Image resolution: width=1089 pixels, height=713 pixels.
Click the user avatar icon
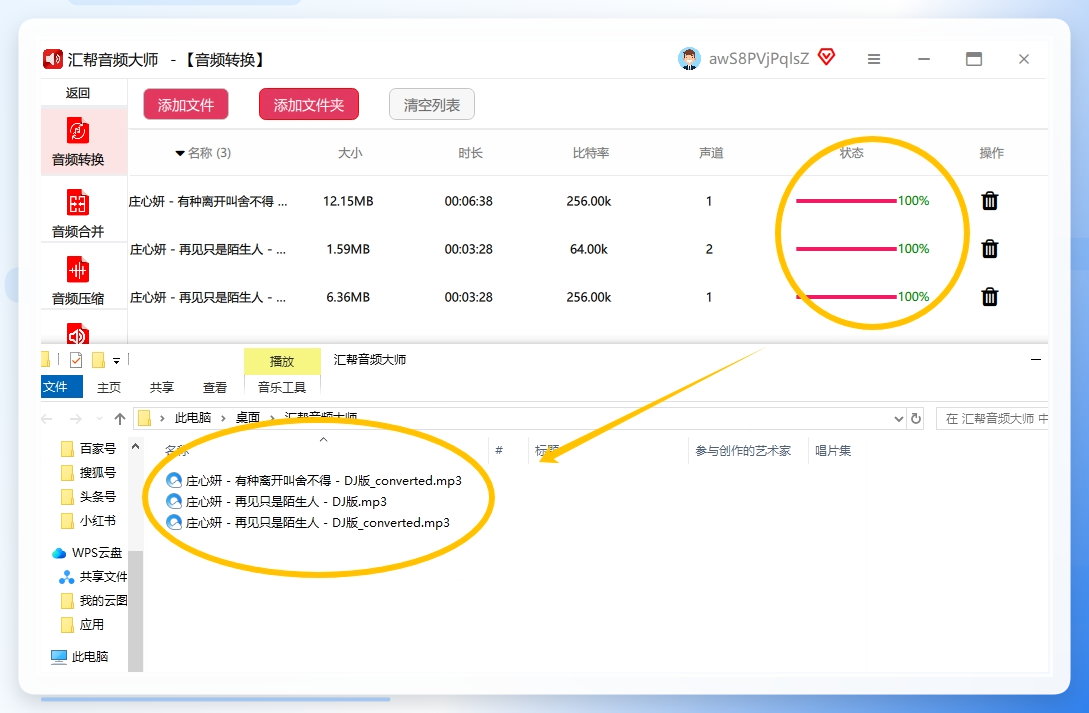689,59
